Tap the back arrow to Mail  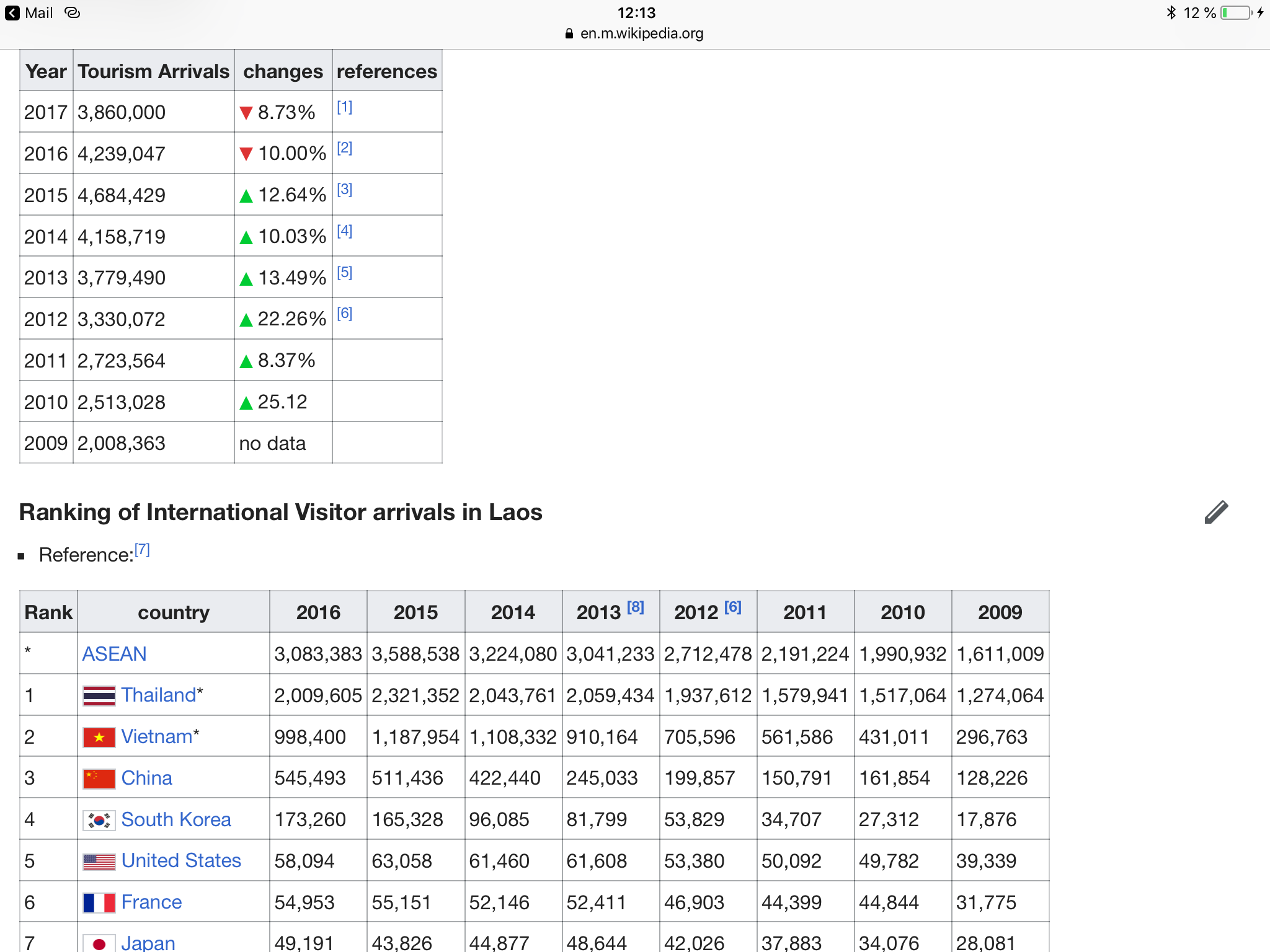pyautogui.click(x=12, y=13)
